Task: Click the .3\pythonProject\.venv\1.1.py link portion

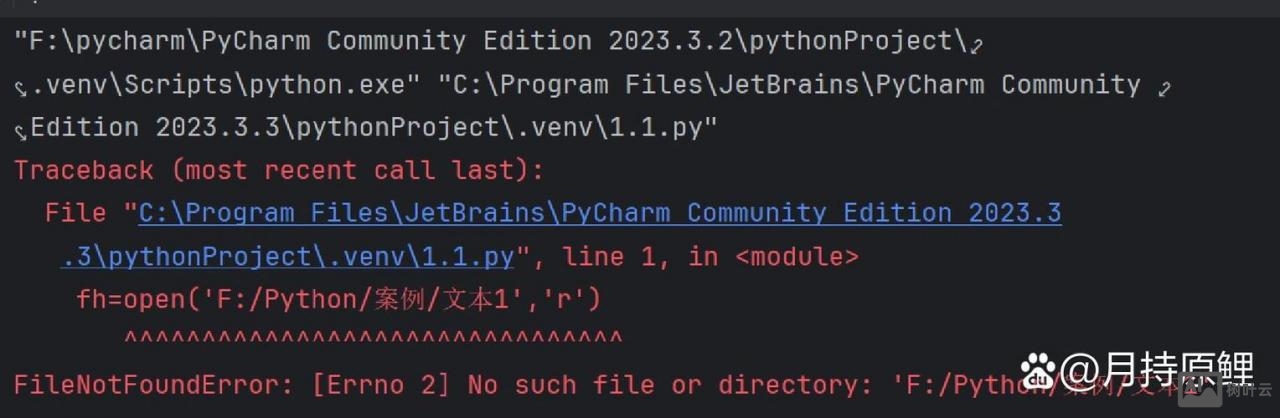Action: (287, 257)
